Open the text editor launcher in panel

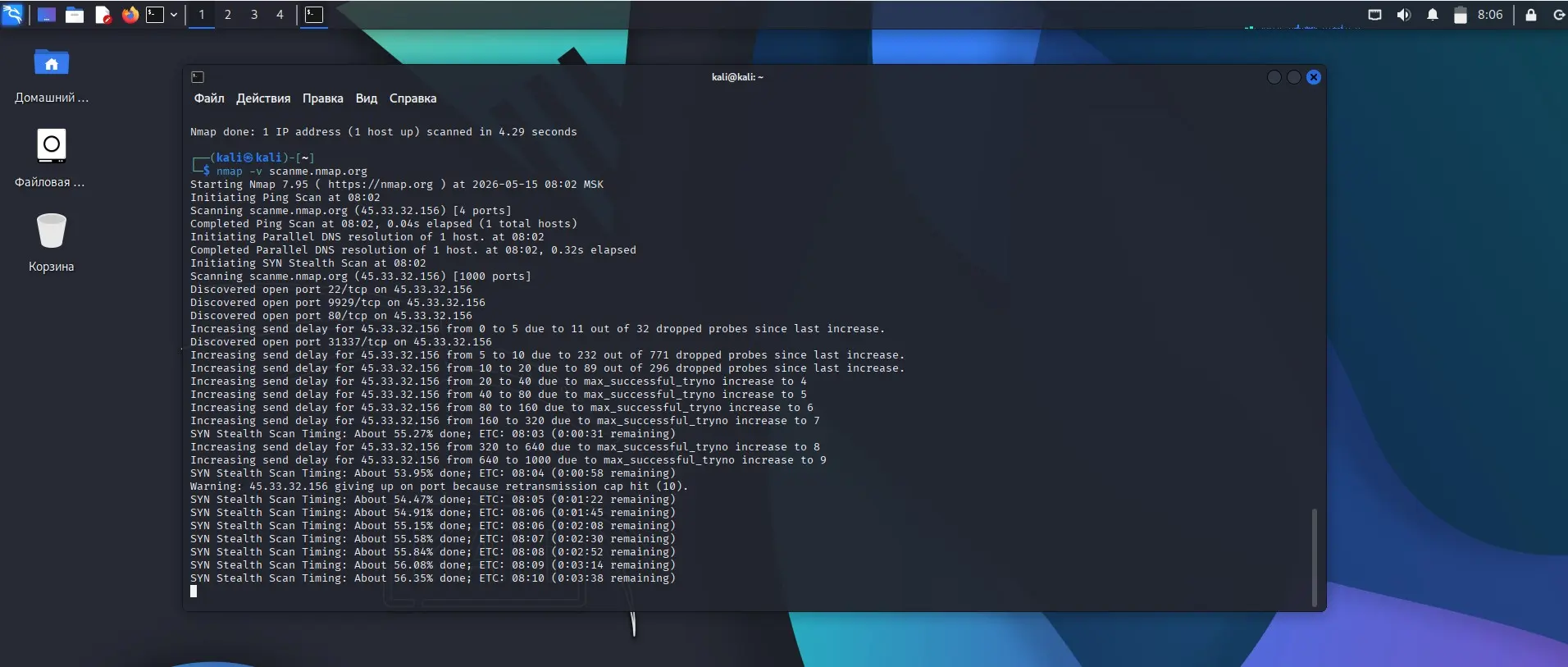(103, 15)
